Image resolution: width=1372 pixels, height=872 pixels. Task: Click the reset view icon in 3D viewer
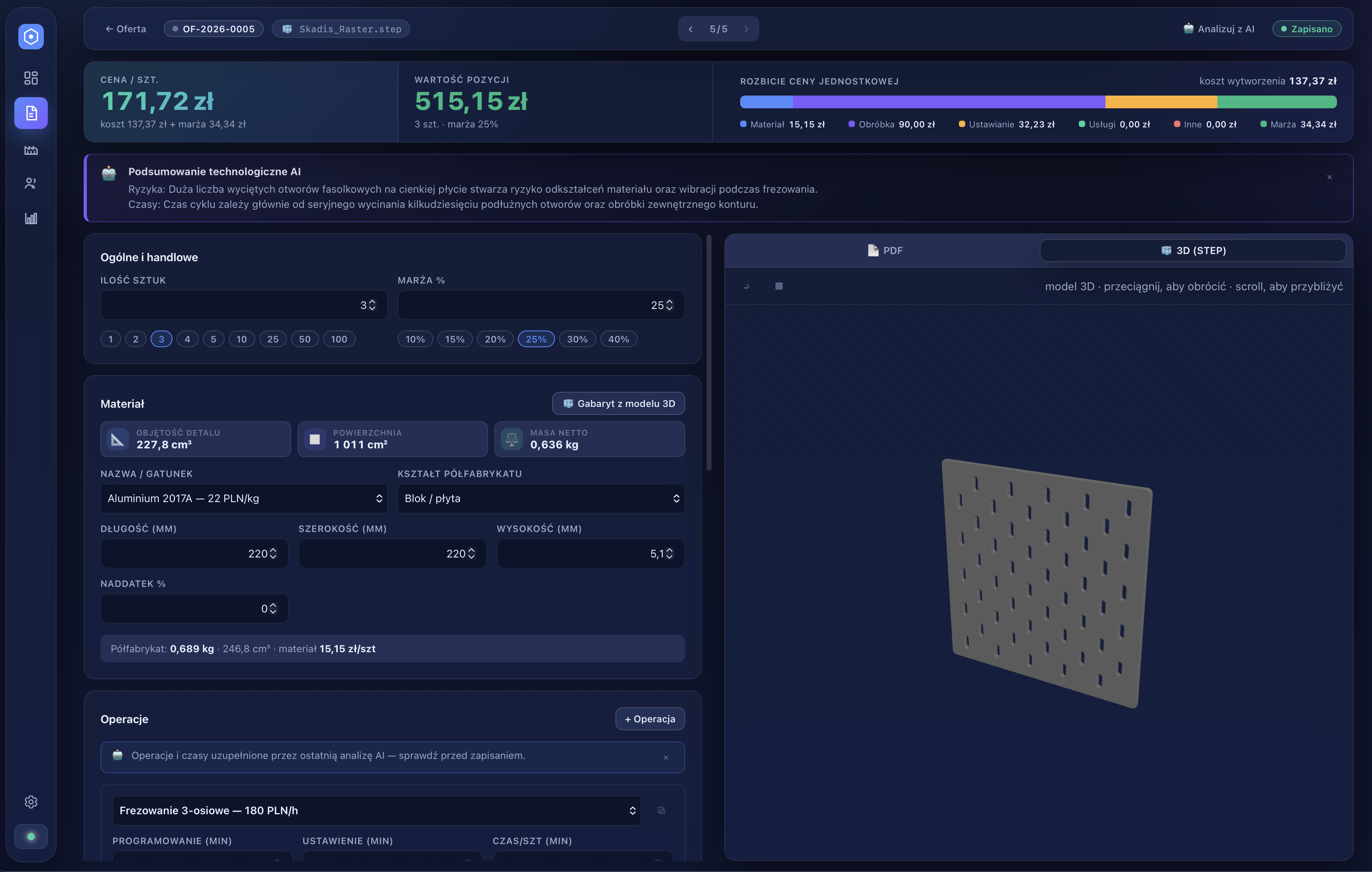747,287
